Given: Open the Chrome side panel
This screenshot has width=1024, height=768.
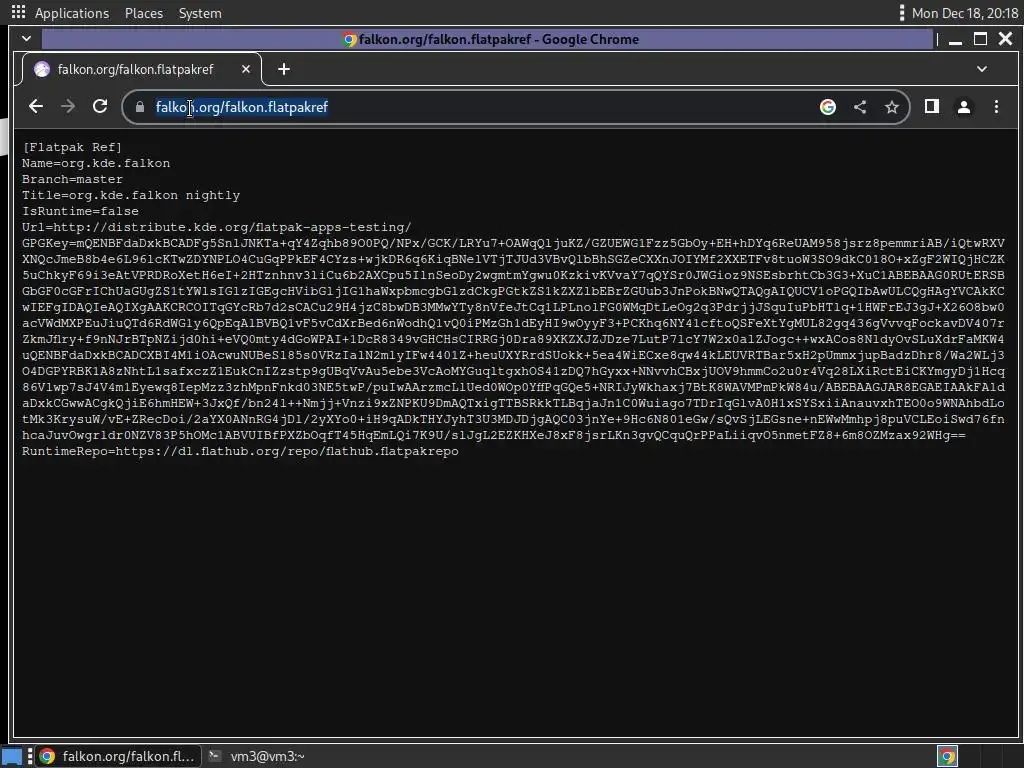Looking at the screenshot, I should pos(932,106).
